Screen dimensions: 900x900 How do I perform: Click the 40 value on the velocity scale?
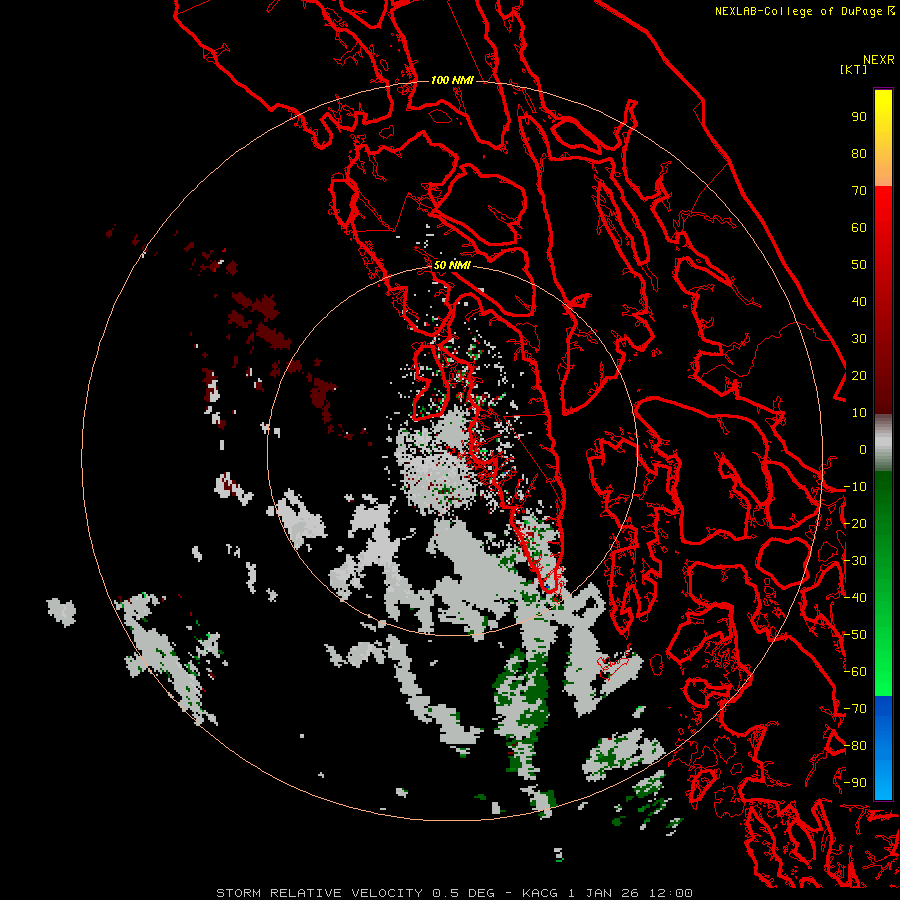pyautogui.click(x=859, y=302)
